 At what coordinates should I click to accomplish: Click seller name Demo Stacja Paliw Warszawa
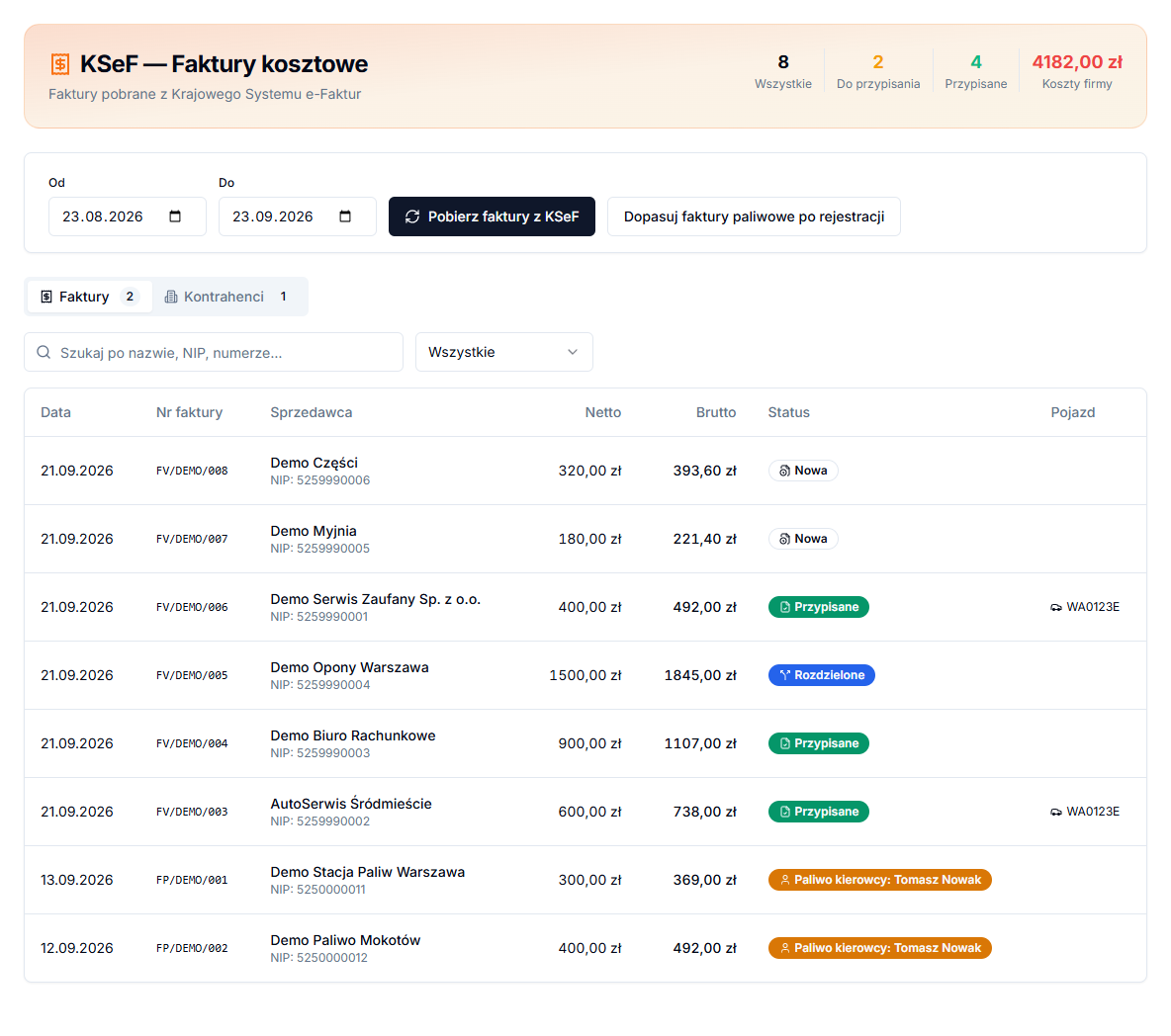(368, 872)
